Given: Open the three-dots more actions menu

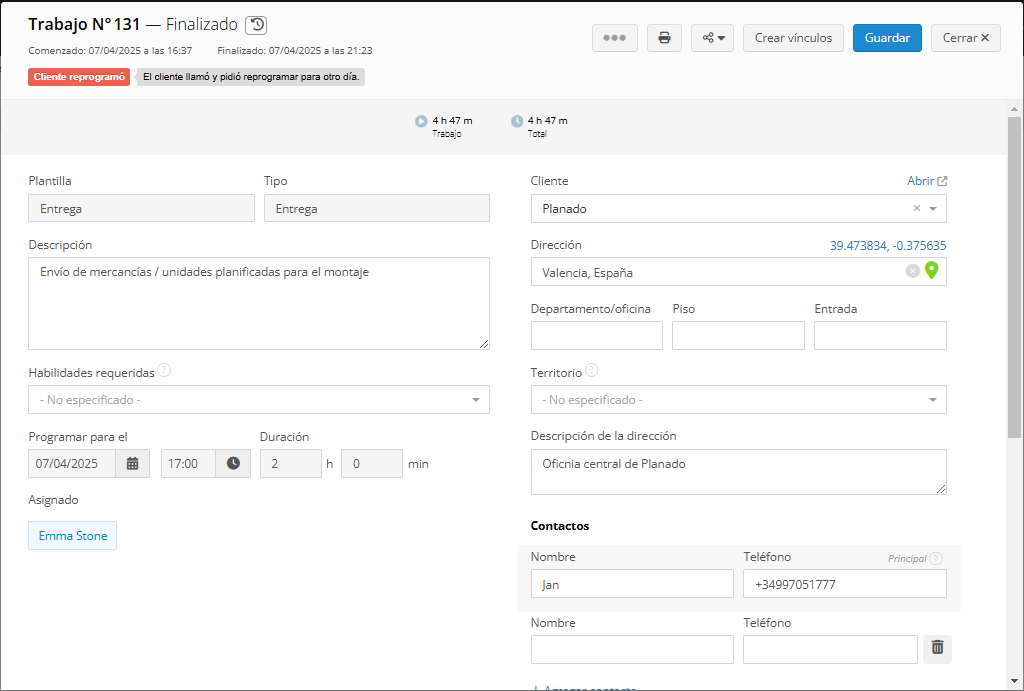Looking at the screenshot, I should click(x=615, y=38).
